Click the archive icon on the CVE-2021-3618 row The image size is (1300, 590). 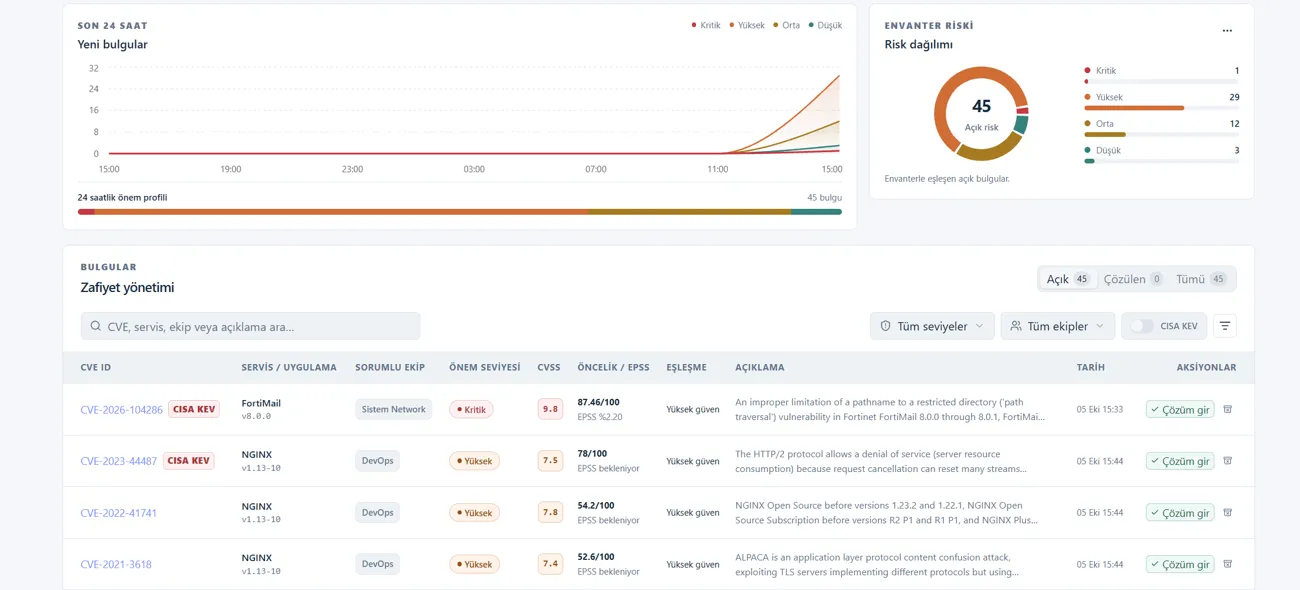[1228, 564]
